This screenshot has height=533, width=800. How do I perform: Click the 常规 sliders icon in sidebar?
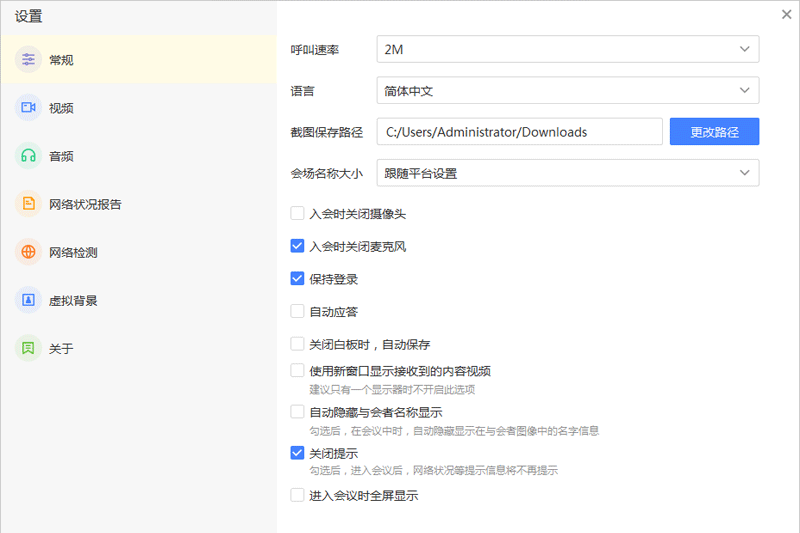[x=28, y=60]
